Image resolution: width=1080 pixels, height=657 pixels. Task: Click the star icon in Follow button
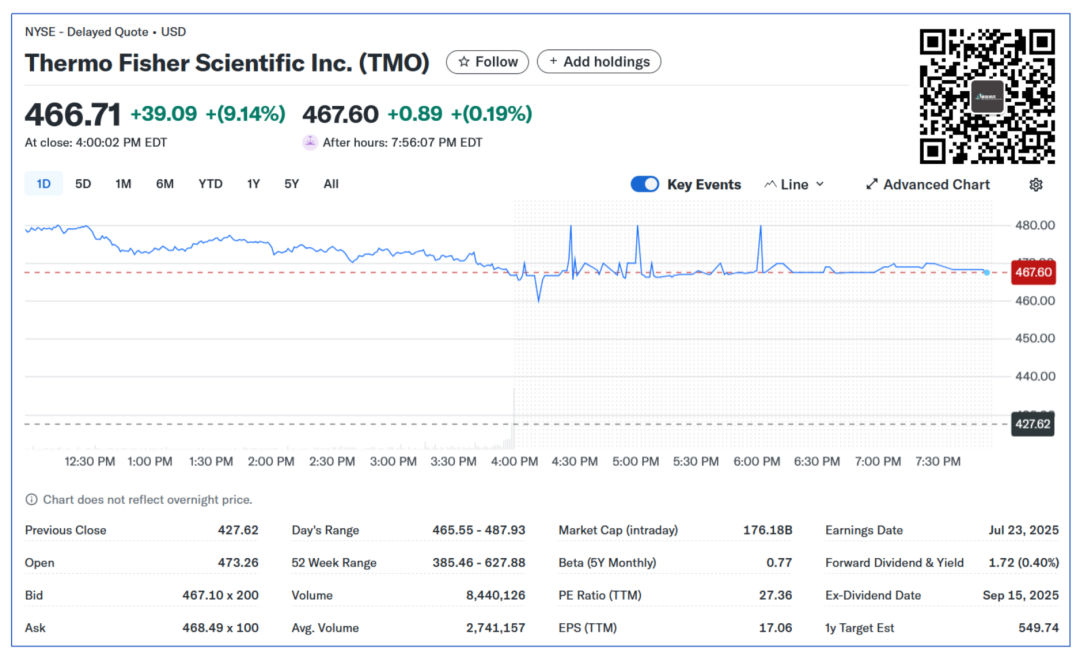464,62
